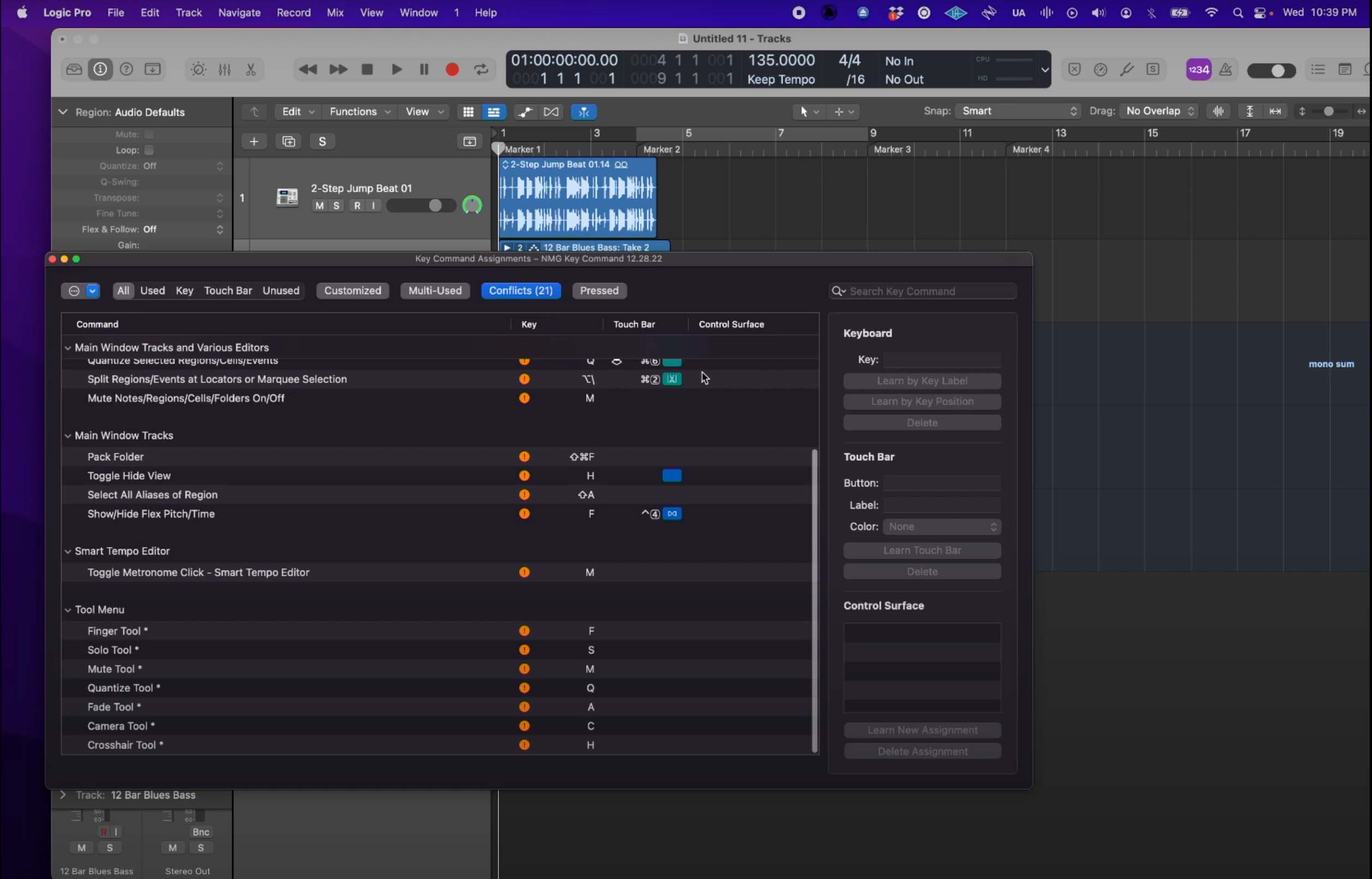Solo the 2-Step Jump Beat 01 track
The width and height of the screenshot is (1372, 879).
pyautogui.click(x=337, y=205)
